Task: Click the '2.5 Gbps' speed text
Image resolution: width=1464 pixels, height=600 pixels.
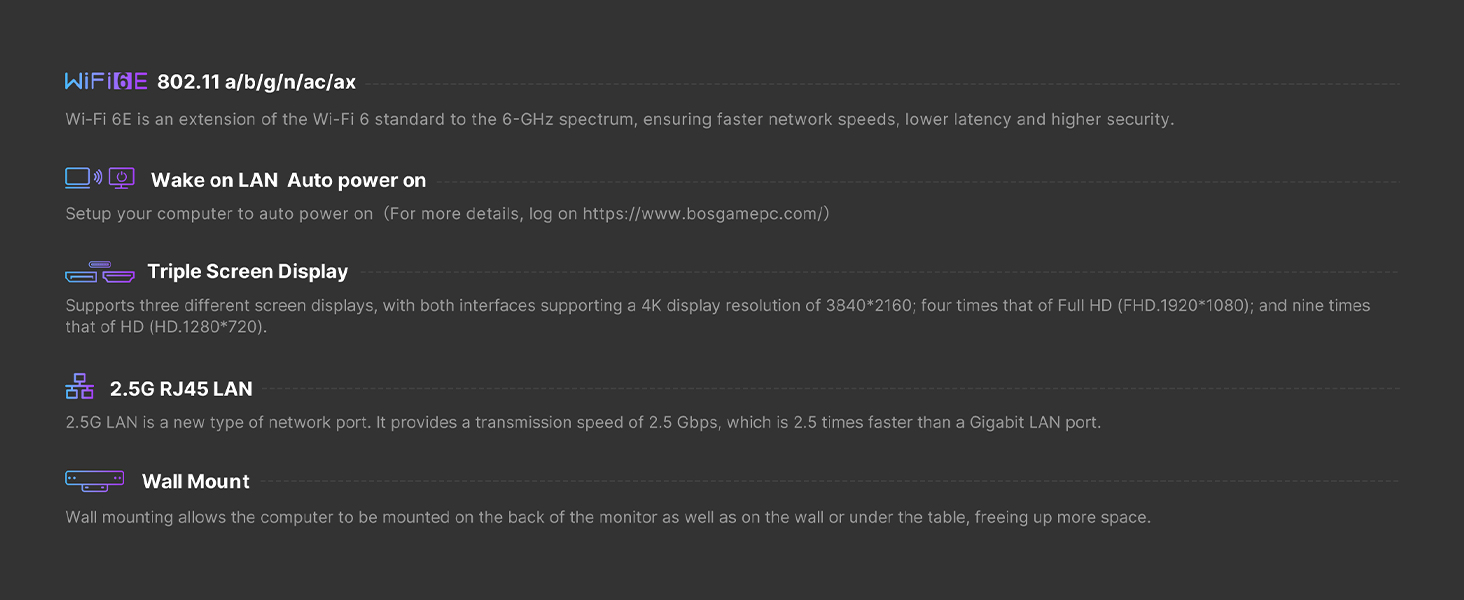Action: coord(683,422)
